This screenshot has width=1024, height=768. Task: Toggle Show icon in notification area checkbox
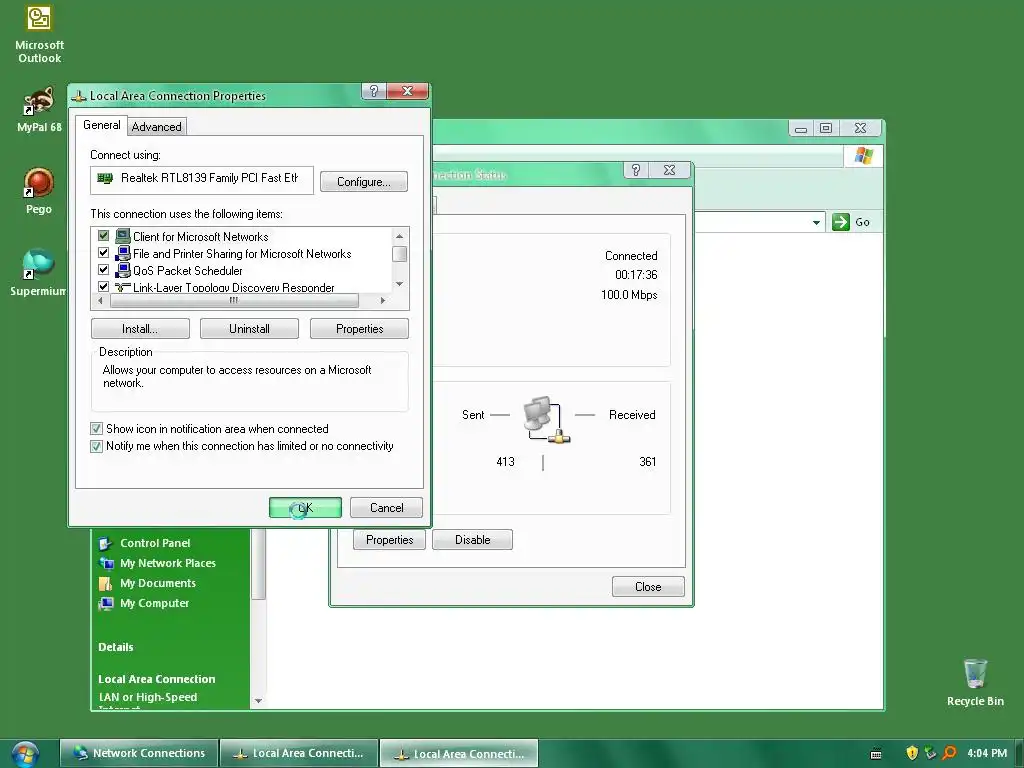[97, 428]
